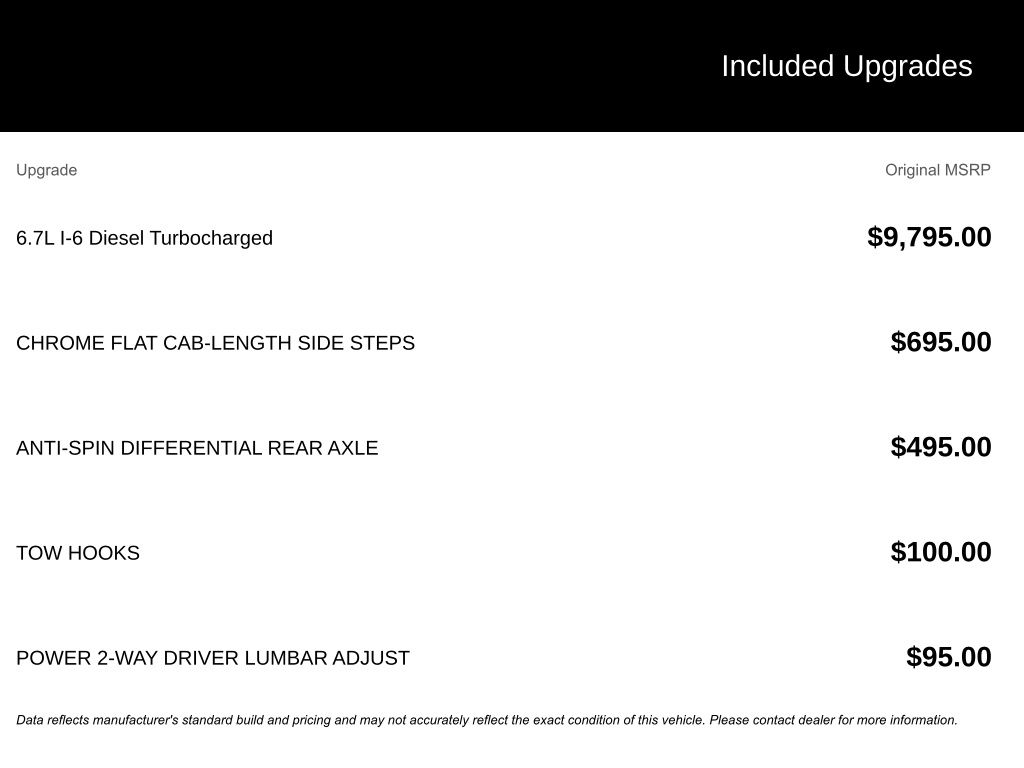The height and width of the screenshot is (768, 1024).
Task: Select CHROME FLAT CAB-LENGTH SIDE STEPS upgrade
Action: pyautogui.click(x=215, y=343)
